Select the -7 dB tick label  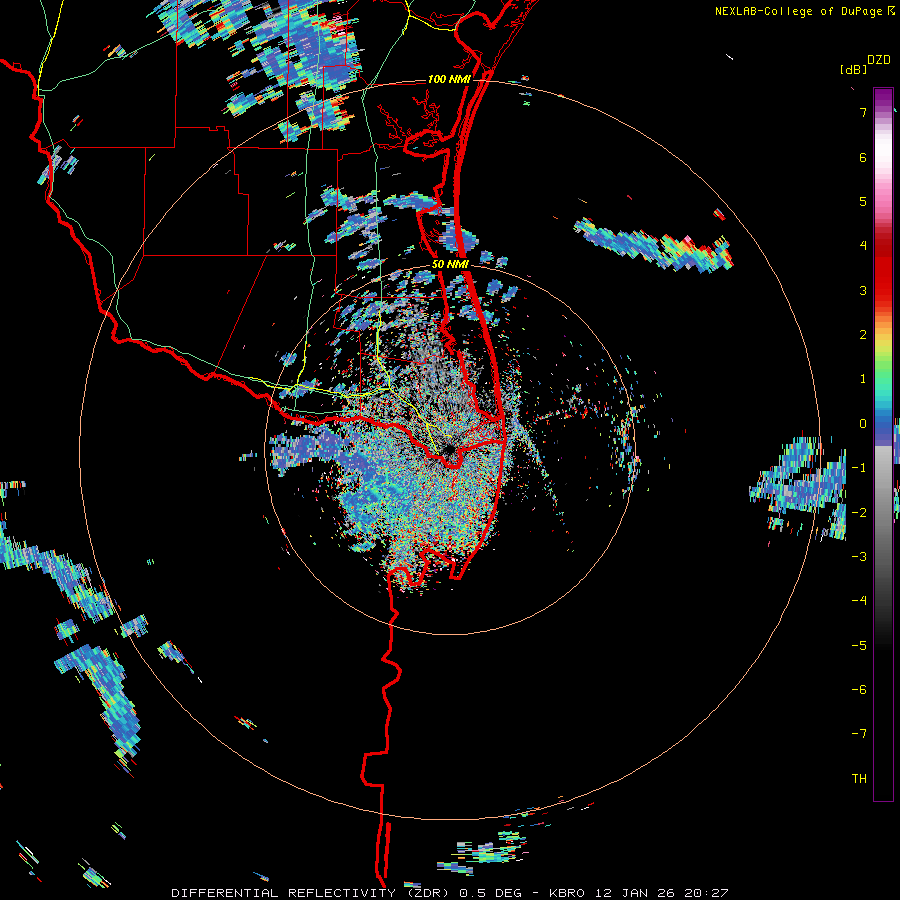(859, 734)
